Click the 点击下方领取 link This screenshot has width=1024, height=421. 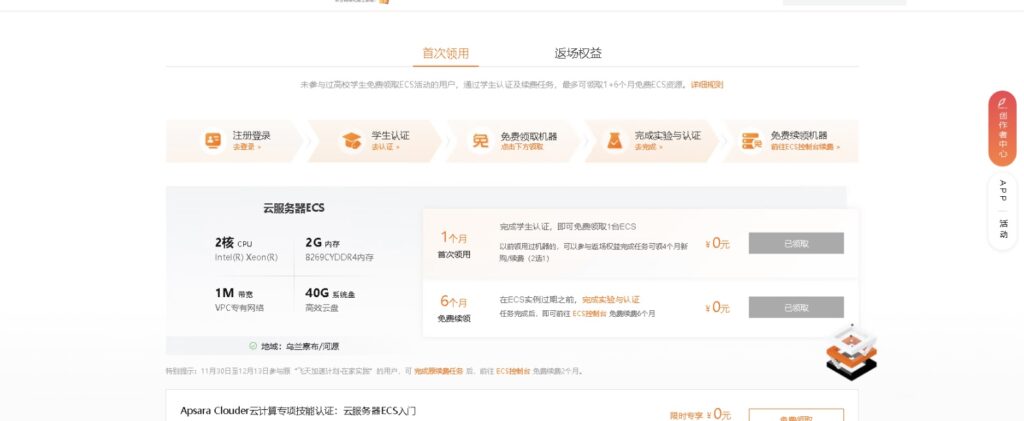[522, 148]
